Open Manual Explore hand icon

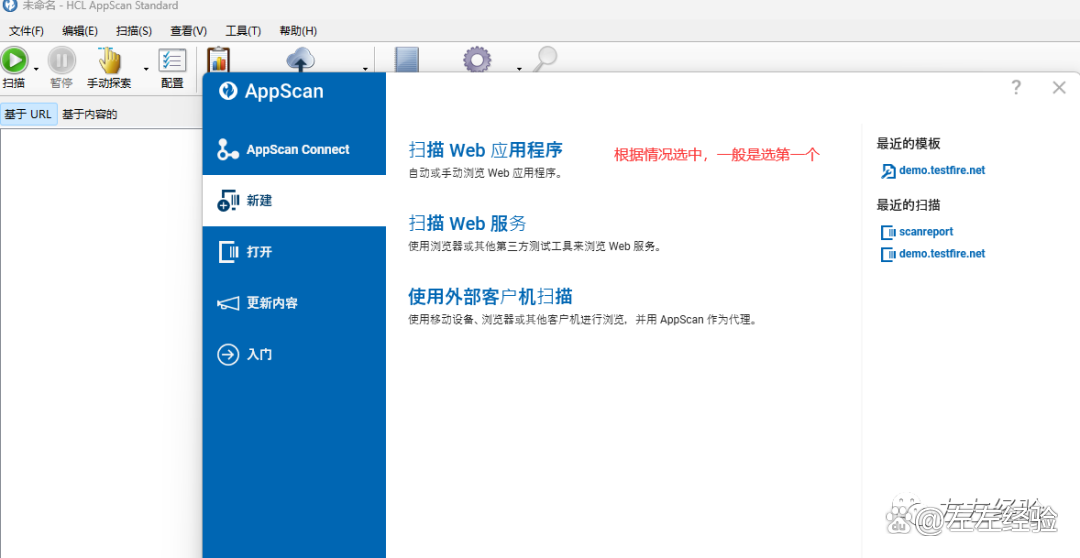pyautogui.click(x=109, y=61)
